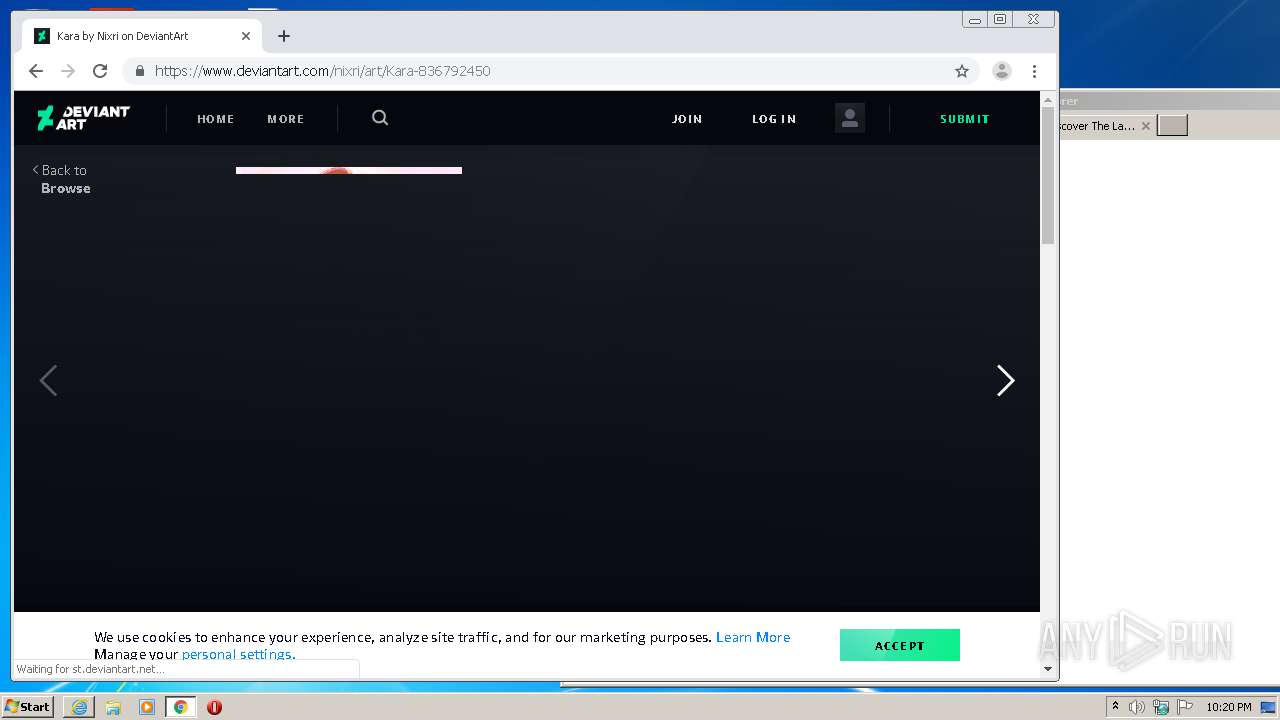The image size is (1280, 720).
Task: Click the taskbar clock showing 10:20 PM
Action: click(1228, 707)
